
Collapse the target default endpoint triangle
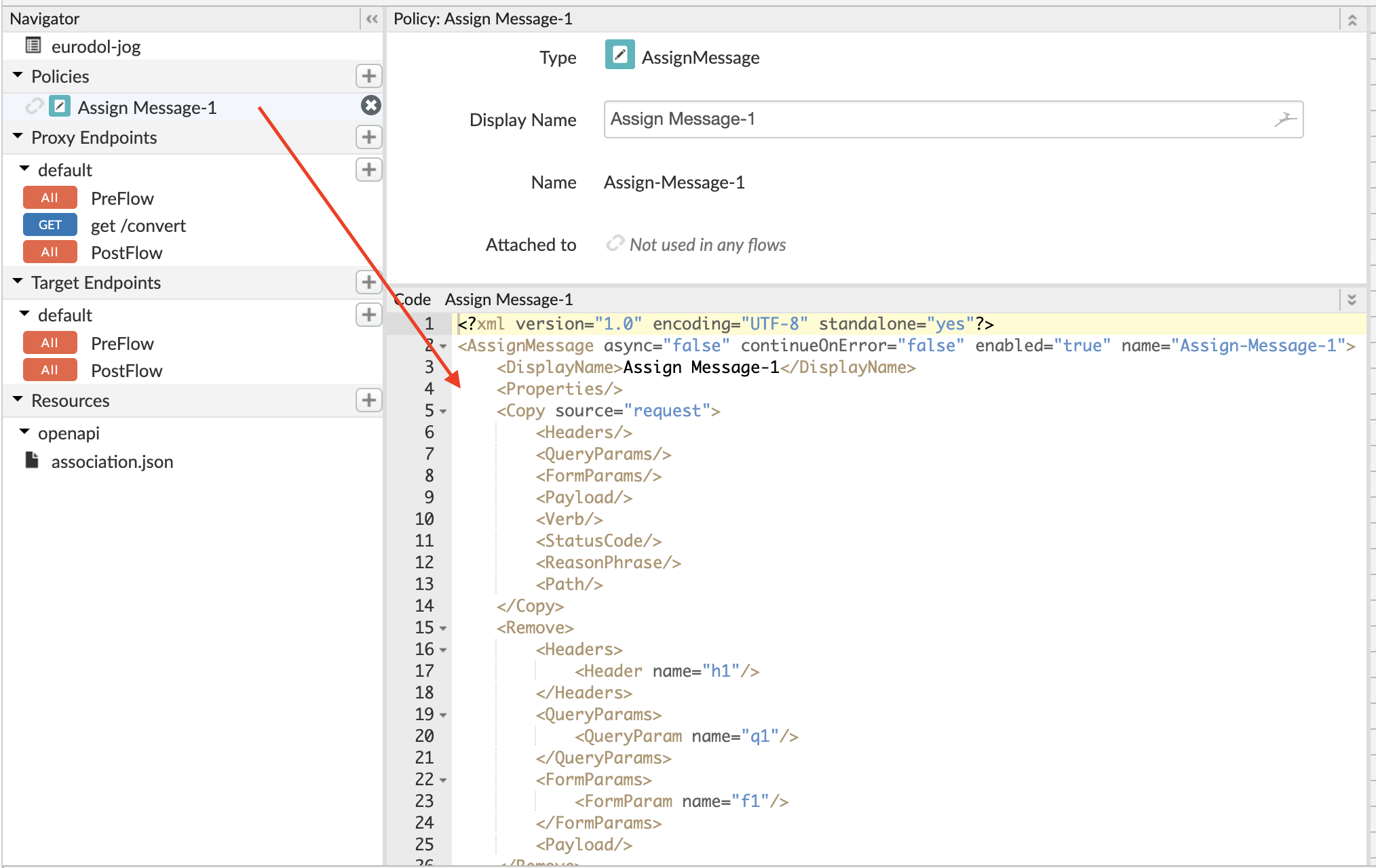25,314
